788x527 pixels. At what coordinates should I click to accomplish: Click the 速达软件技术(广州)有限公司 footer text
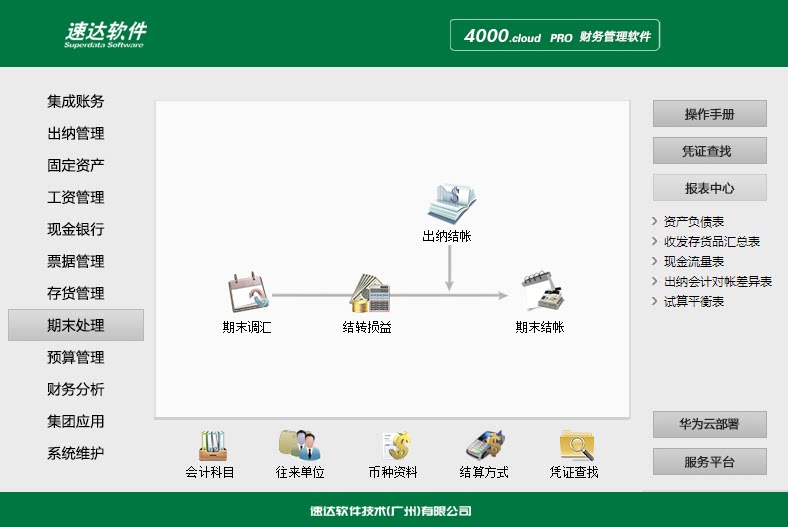[391, 511]
